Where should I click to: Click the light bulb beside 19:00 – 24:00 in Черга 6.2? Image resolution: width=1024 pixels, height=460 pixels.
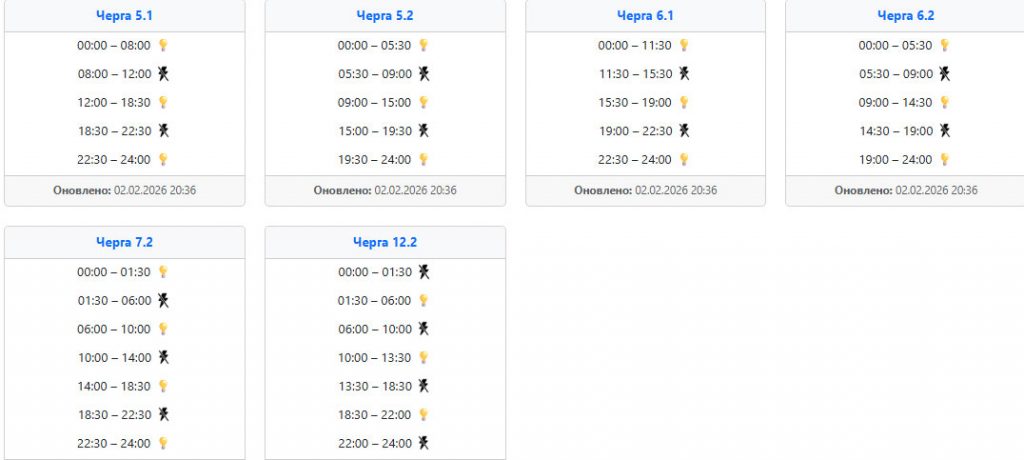click(944, 159)
